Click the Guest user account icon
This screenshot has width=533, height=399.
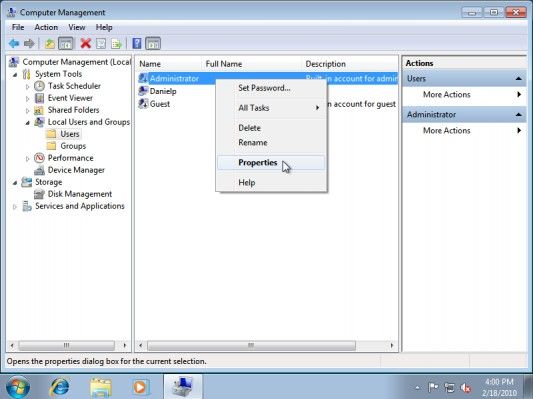tap(143, 104)
